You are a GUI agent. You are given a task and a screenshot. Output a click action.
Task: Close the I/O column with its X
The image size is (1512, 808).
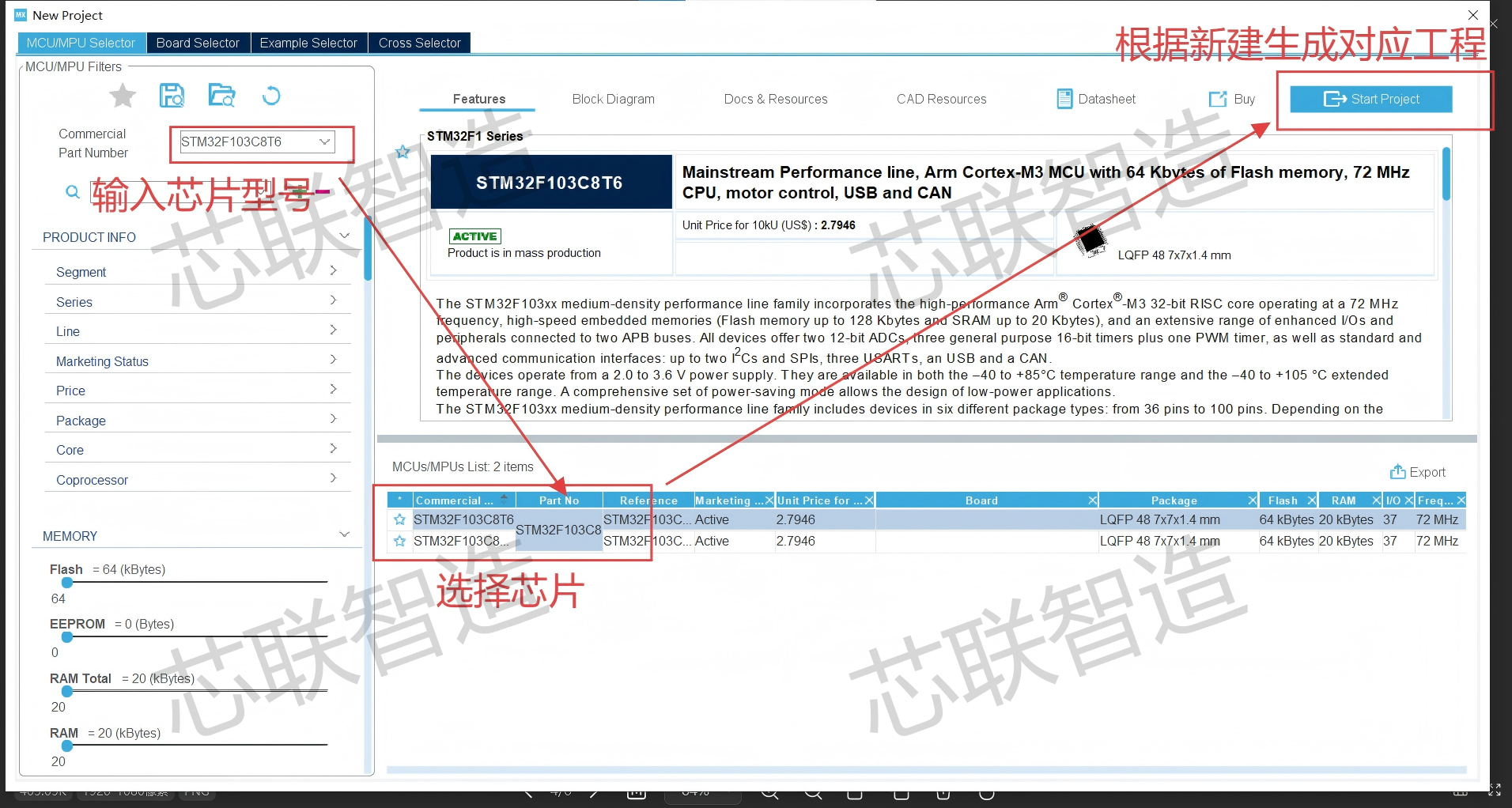coord(1408,500)
